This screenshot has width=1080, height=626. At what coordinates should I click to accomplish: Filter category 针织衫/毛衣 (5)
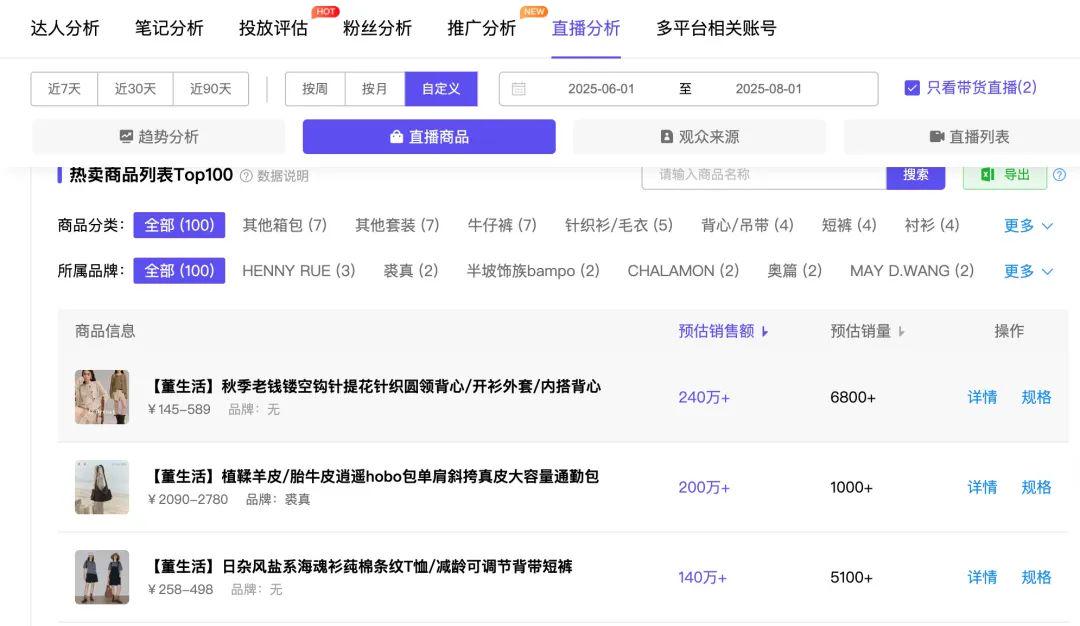coord(619,225)
